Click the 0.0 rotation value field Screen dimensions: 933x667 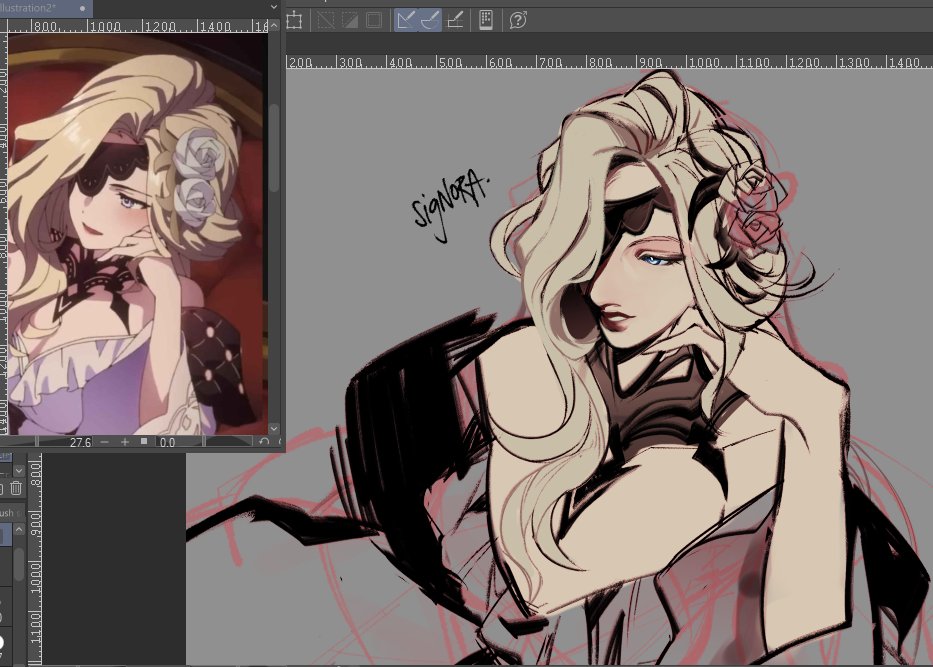tap(167, 442)
